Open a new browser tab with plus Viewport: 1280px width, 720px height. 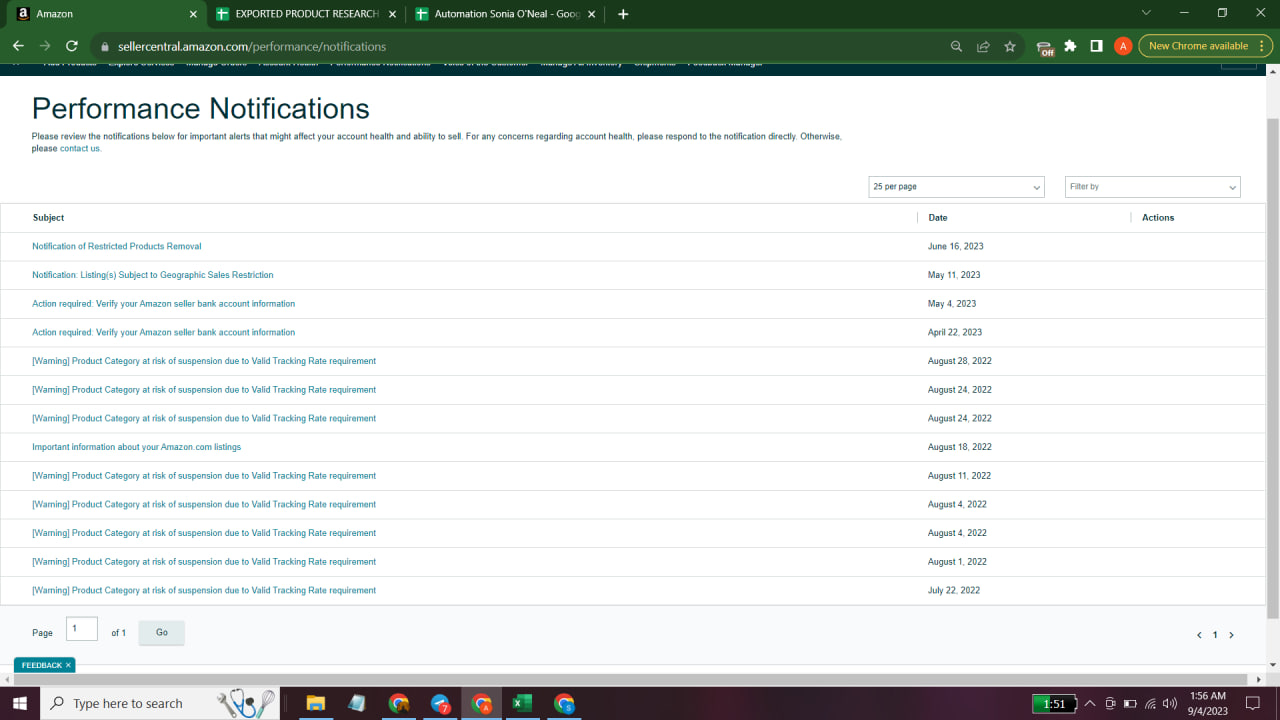point(623,14)
